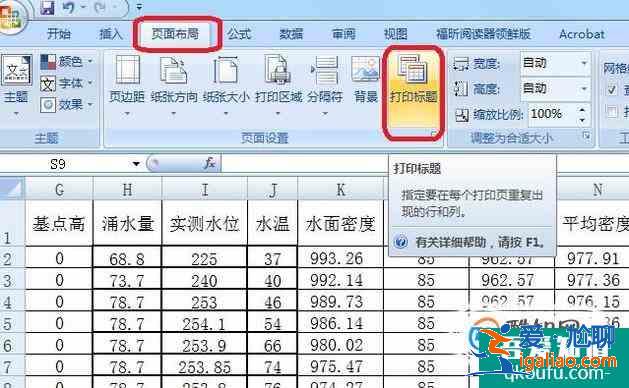This screenshot has height=388, width=629.
Task: Click the cell containing 253.85
Action: coord(205,366)
